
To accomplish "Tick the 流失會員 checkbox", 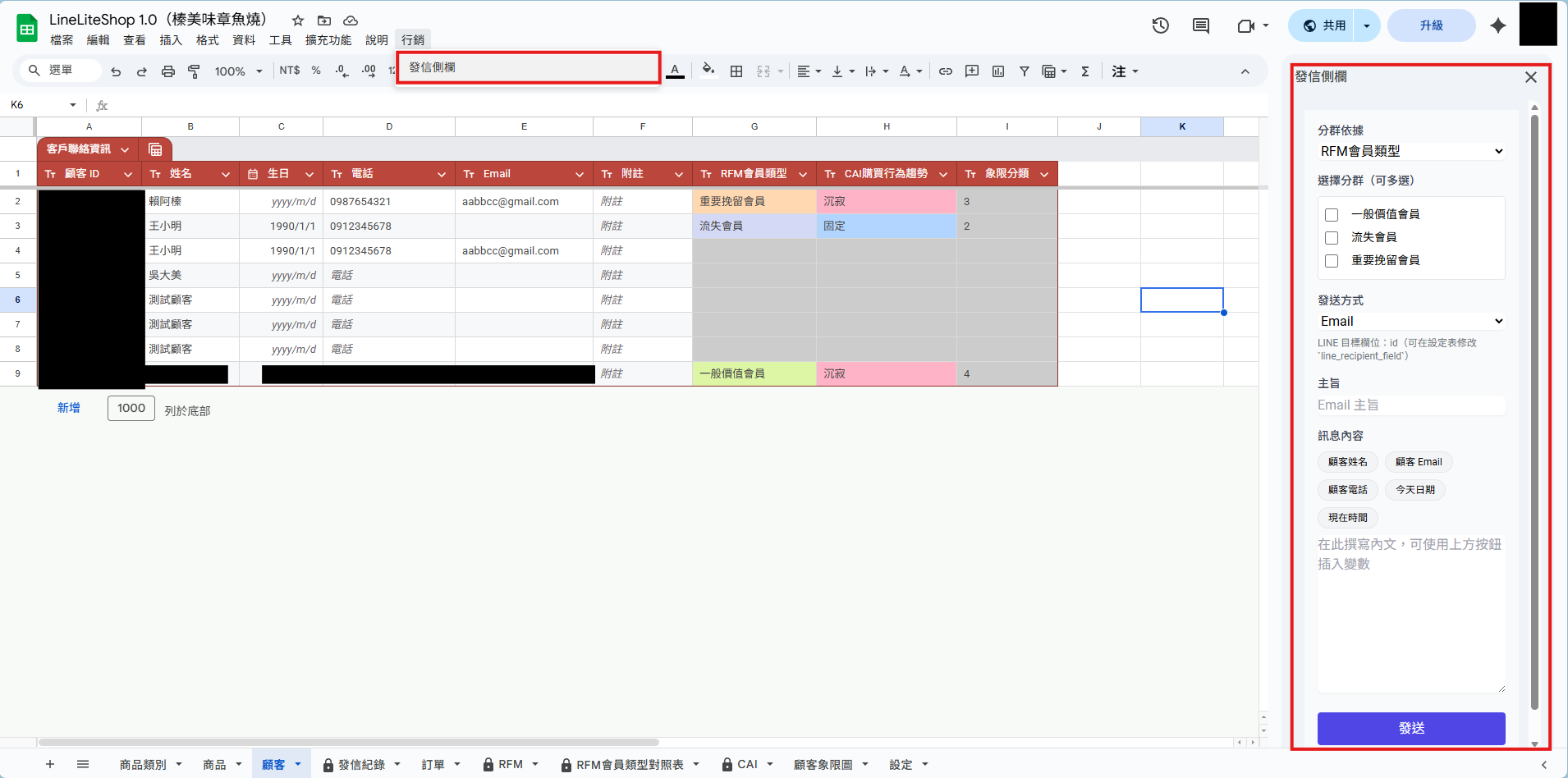I will [x=1332, y=238].
